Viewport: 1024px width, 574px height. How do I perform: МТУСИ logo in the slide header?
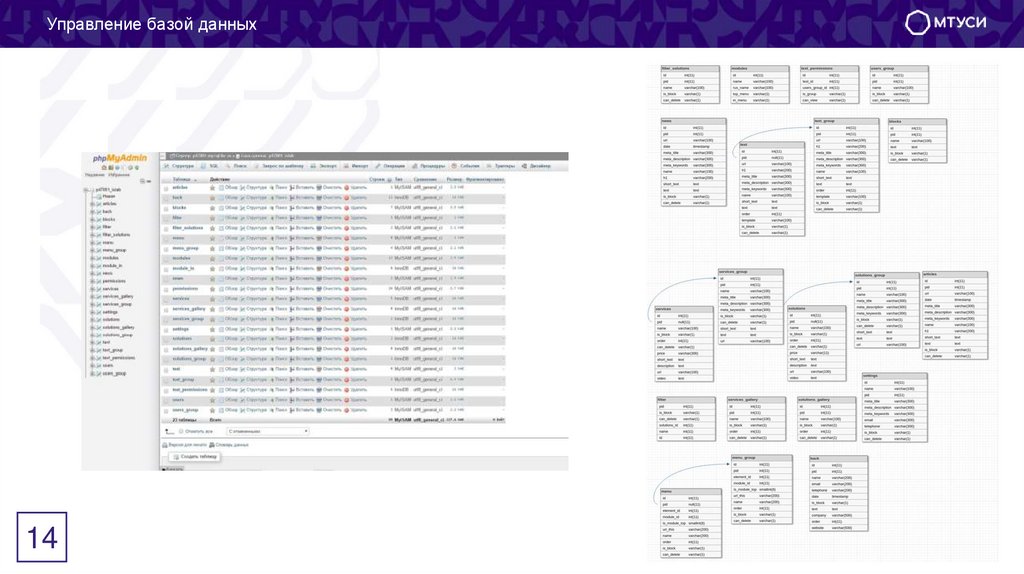(x=946, y=23)
